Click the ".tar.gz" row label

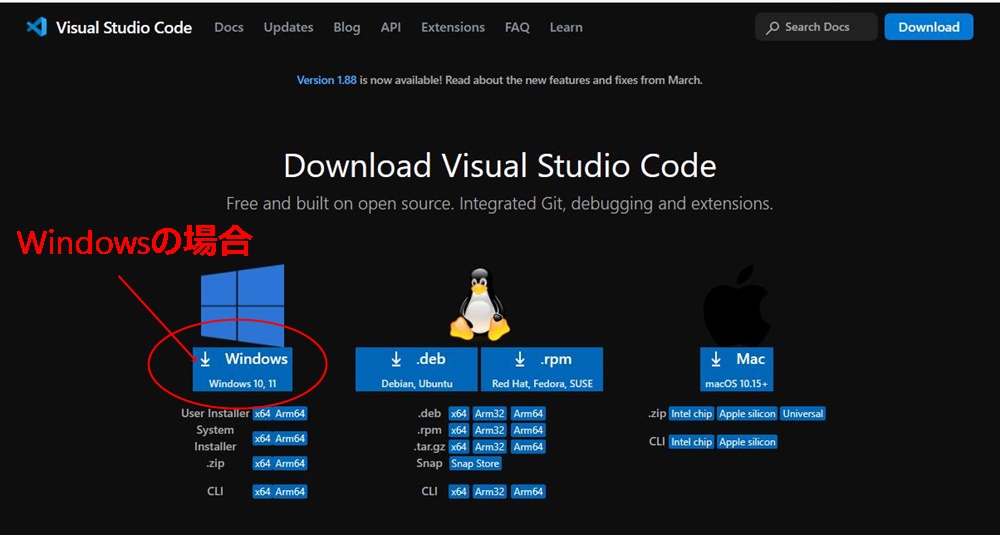(427, 447)
